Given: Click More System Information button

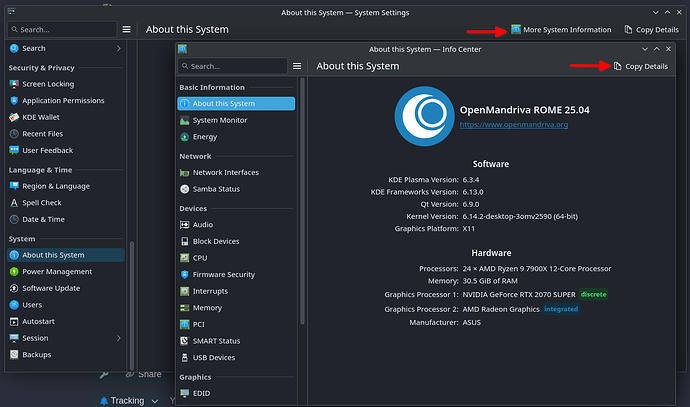Looking at the screenshot, I should 561,29.
